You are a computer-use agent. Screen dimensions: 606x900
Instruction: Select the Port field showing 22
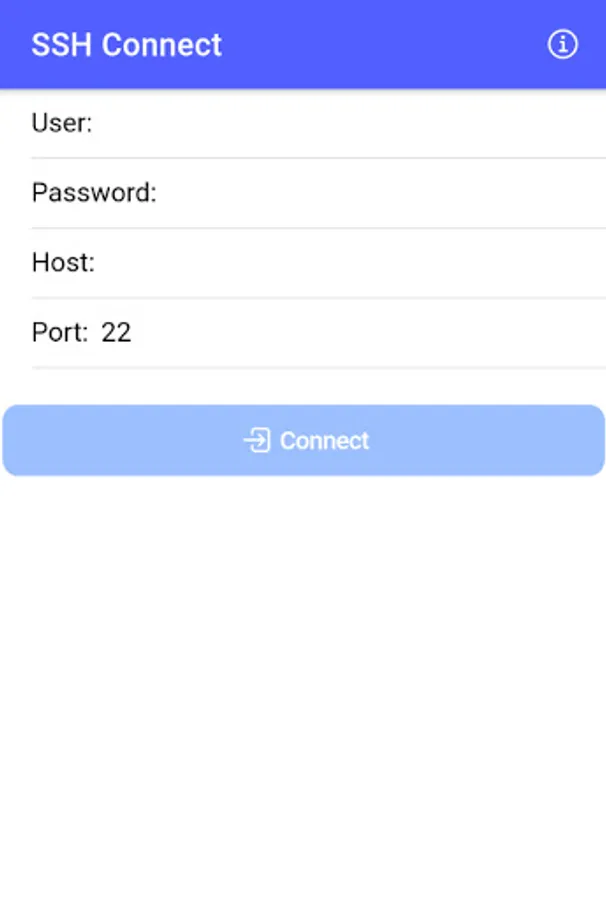point(349,332)
